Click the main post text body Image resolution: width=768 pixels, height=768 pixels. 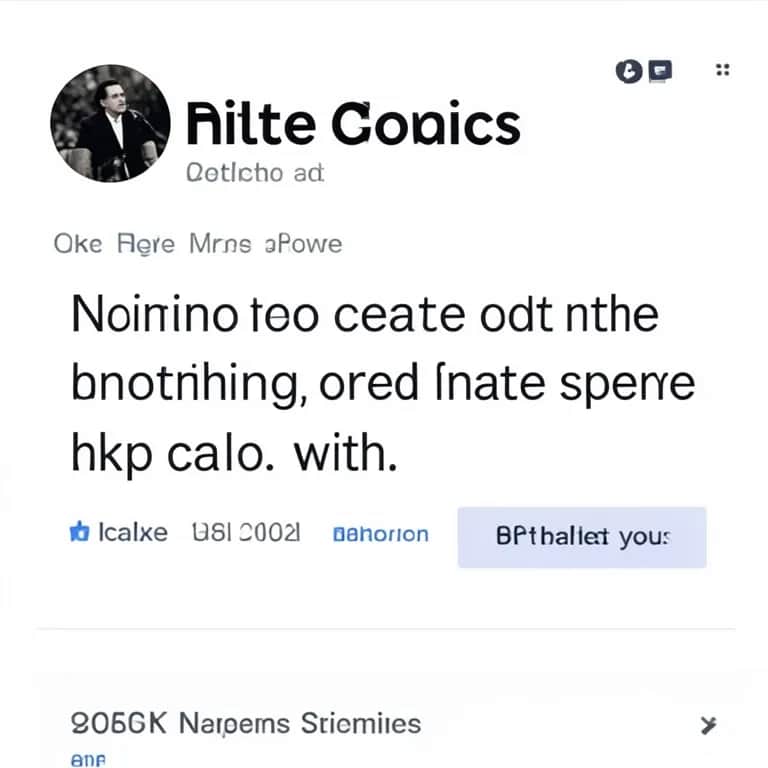coord(380,385)
